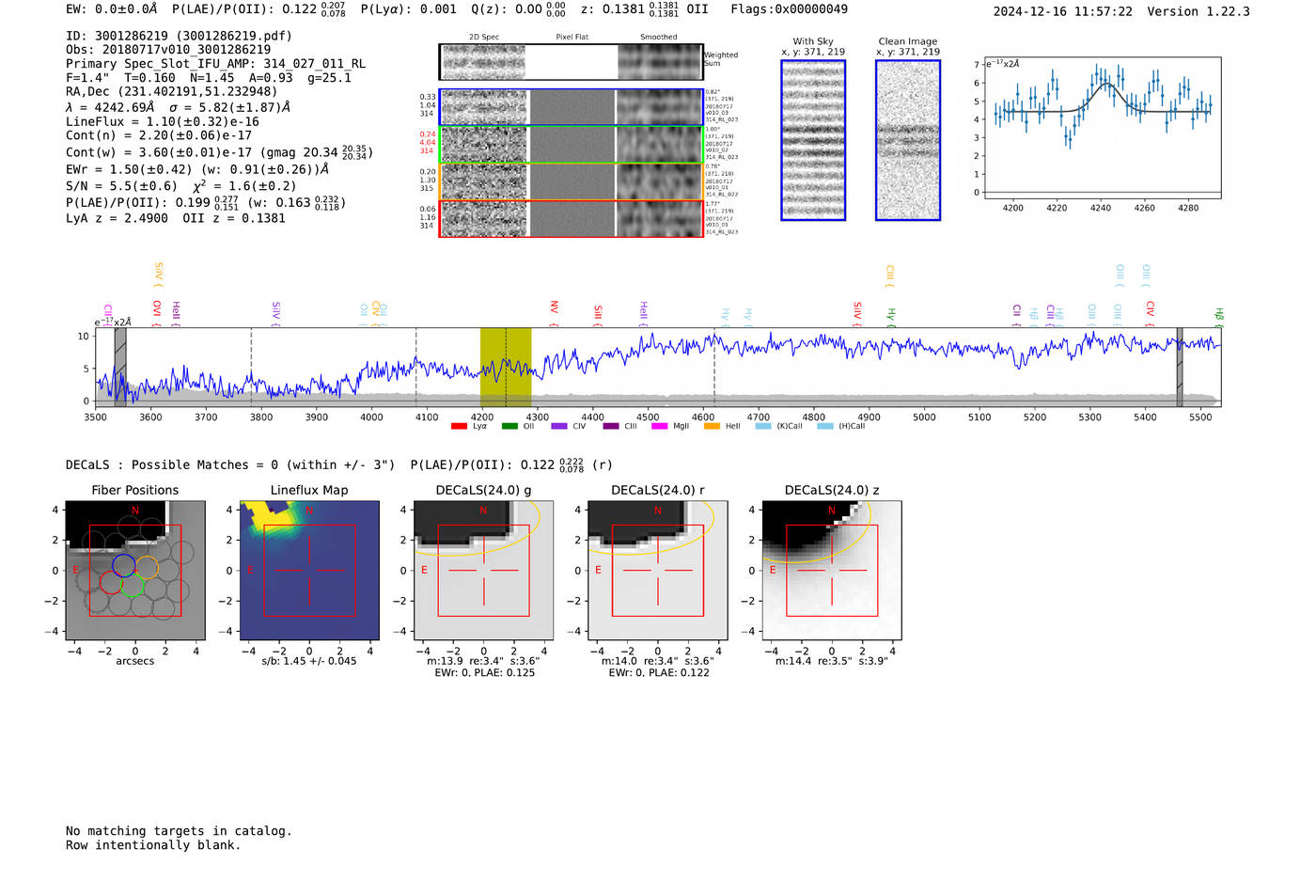Viewport: 1316px width, 896px height.
Task: Click the 'Pixel Flat' column header
Action: 572,38
